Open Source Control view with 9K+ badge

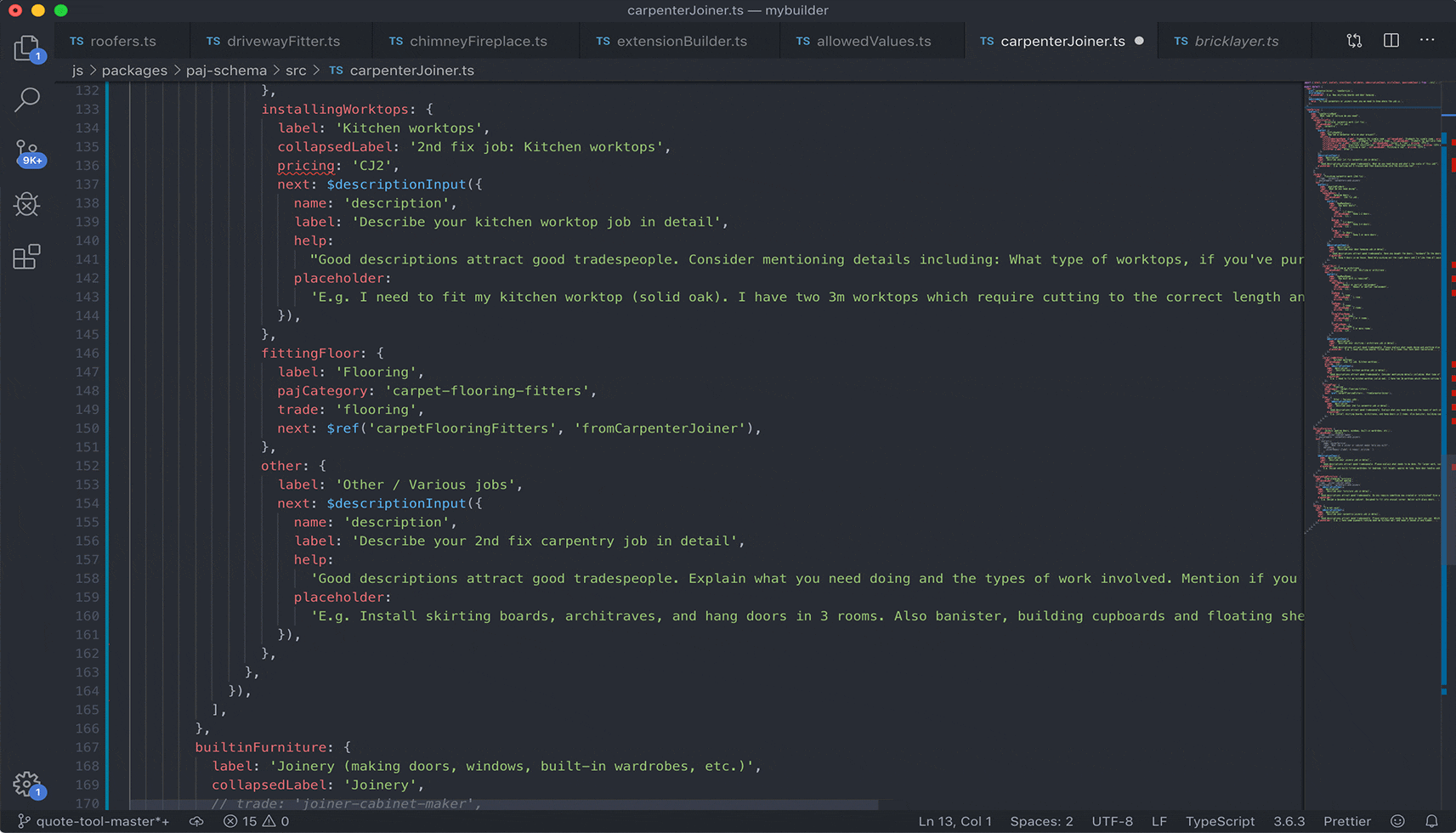[28, 153]
